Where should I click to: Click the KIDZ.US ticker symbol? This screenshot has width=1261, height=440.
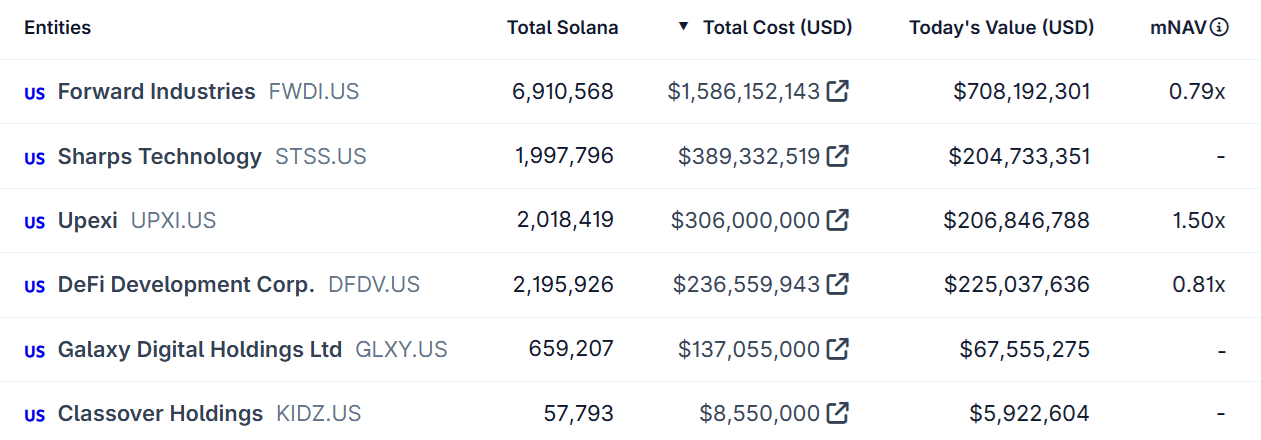click(318, 413)
